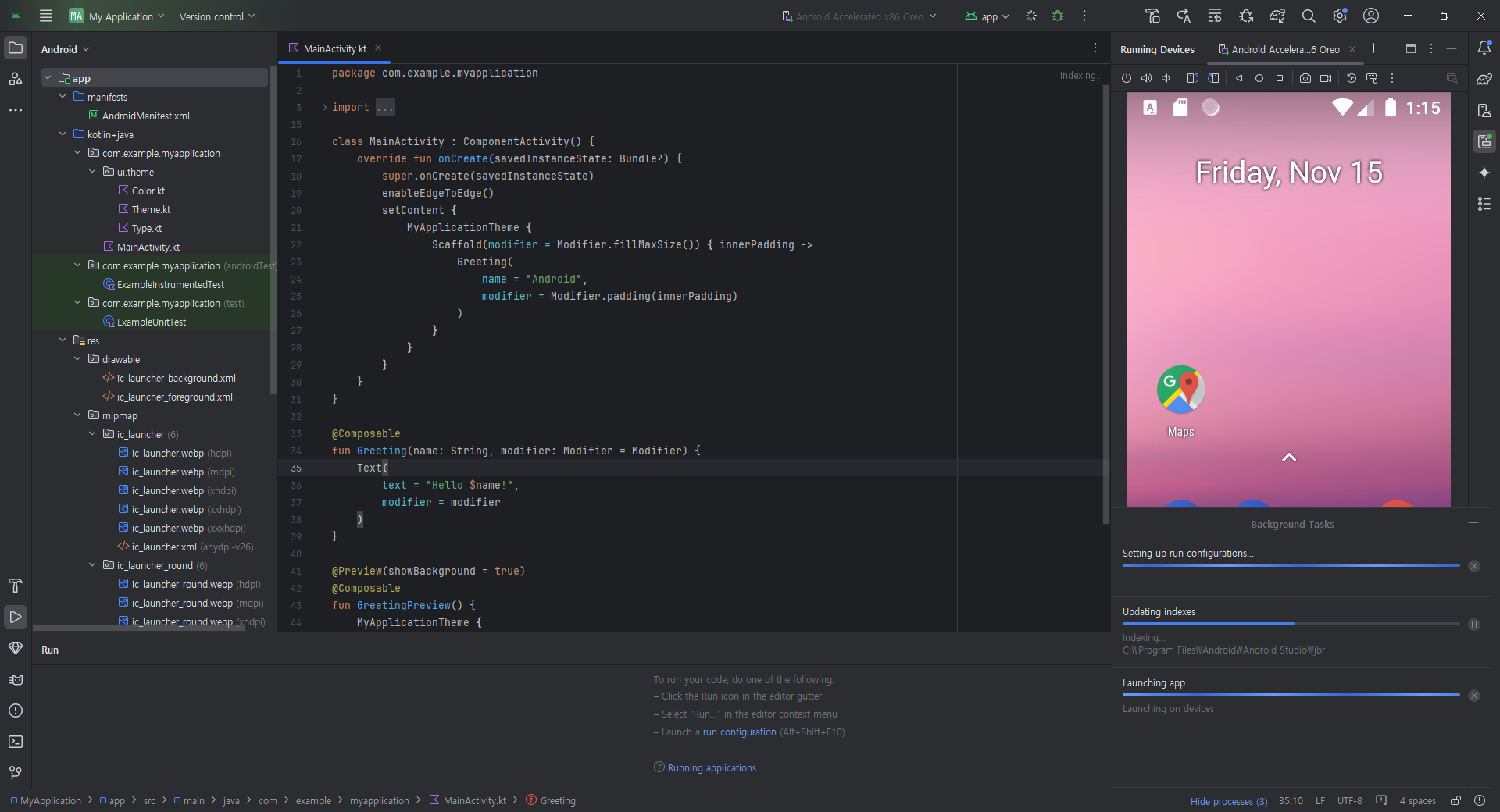Screen dimensions: 1500x812
Task: Take emulator screenshot camera icon
Action: [x=1305, y=78]
